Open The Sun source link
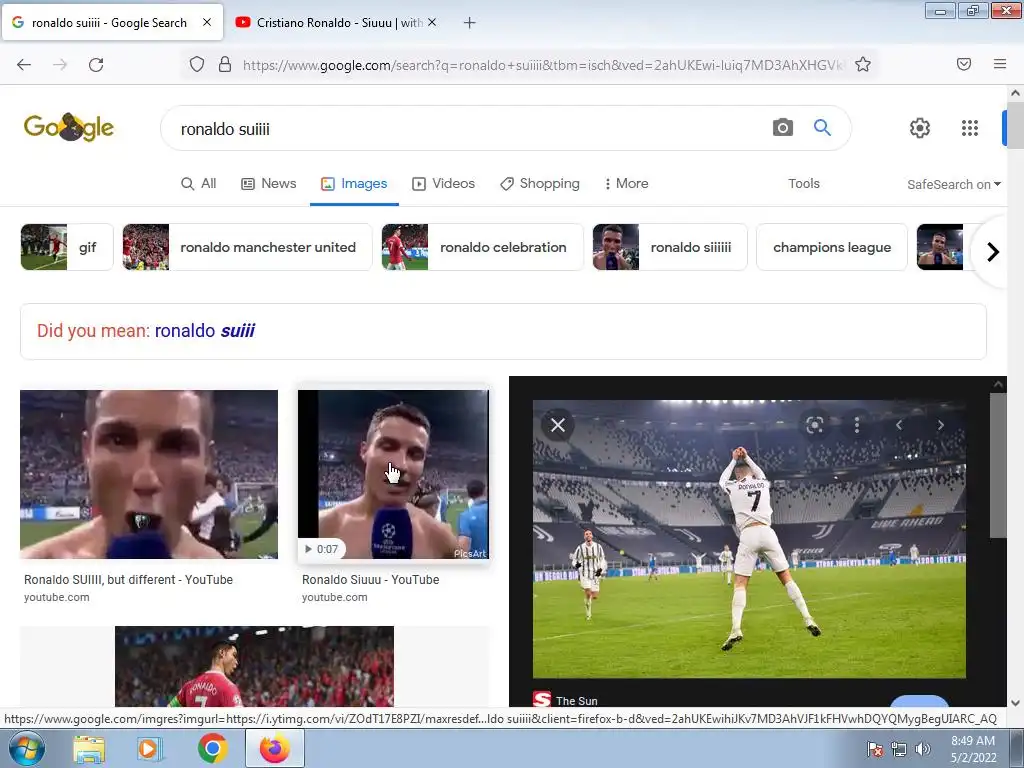Image resolution: width=1024 pixels, height=768 pixels. coord(566,700)
